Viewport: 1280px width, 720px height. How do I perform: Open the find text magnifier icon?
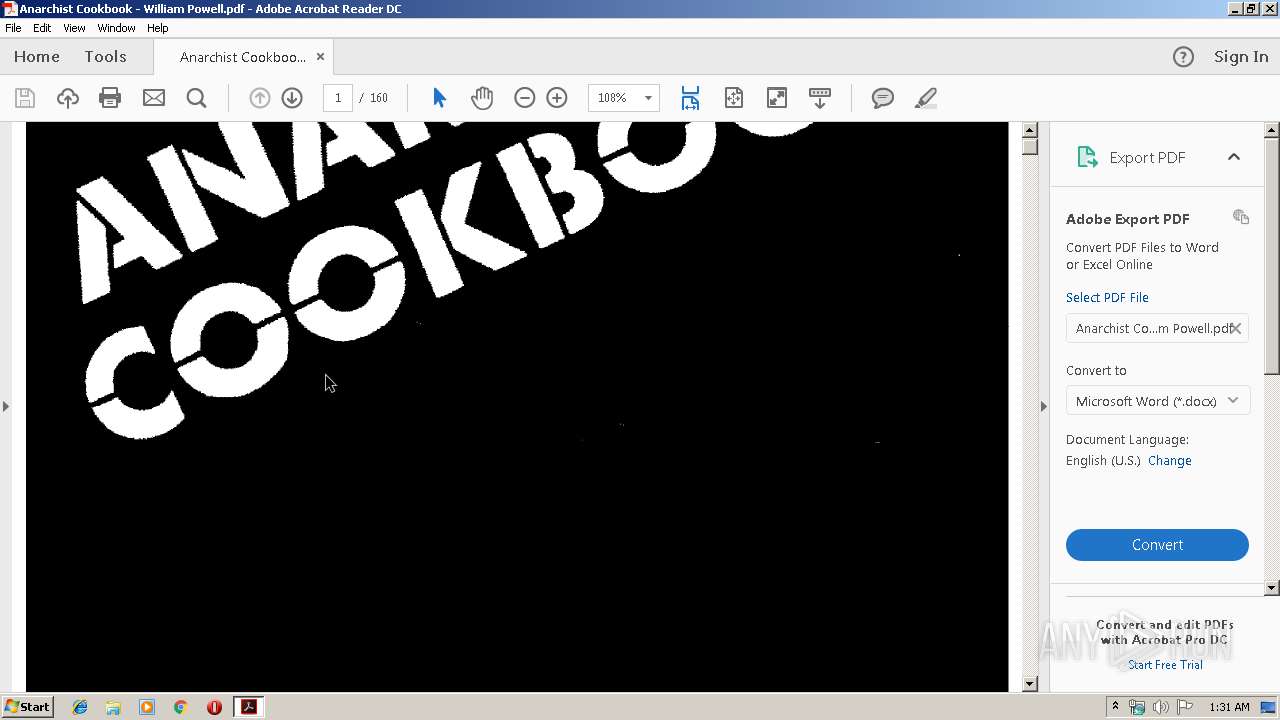[x=196, y=98]
